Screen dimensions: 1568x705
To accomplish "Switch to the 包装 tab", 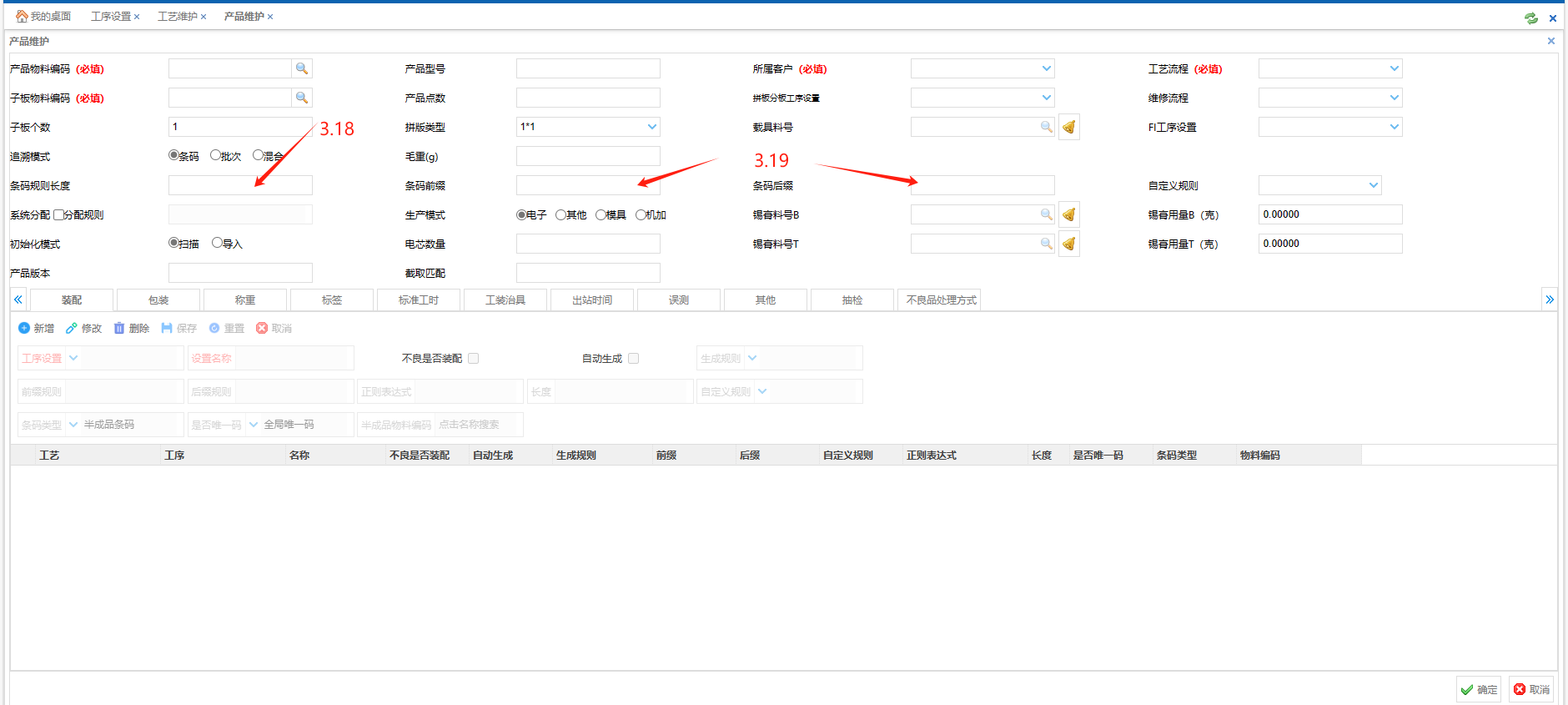I will click(158, 300).
